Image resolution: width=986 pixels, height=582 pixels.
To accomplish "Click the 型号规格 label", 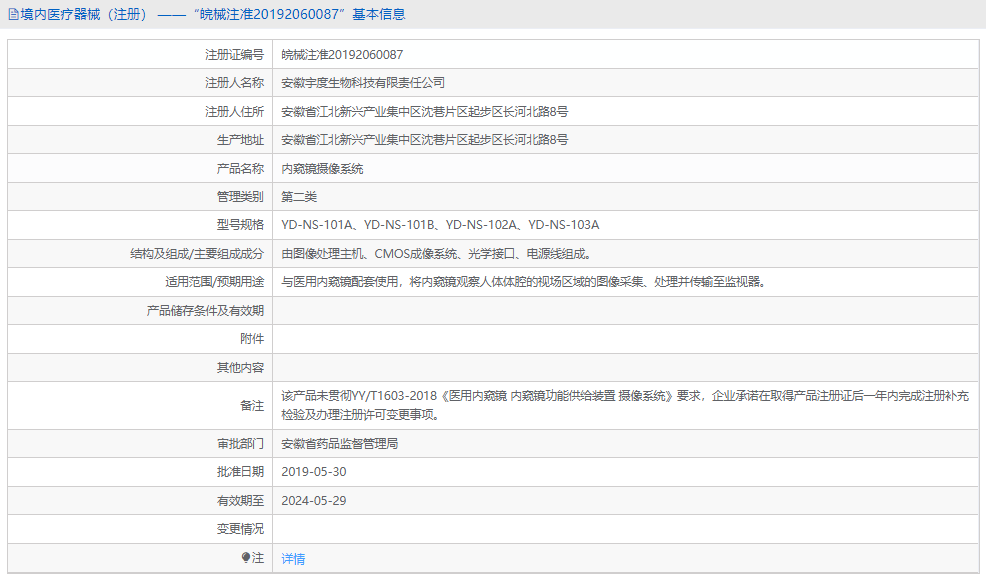I will click(x=240, y=225).
